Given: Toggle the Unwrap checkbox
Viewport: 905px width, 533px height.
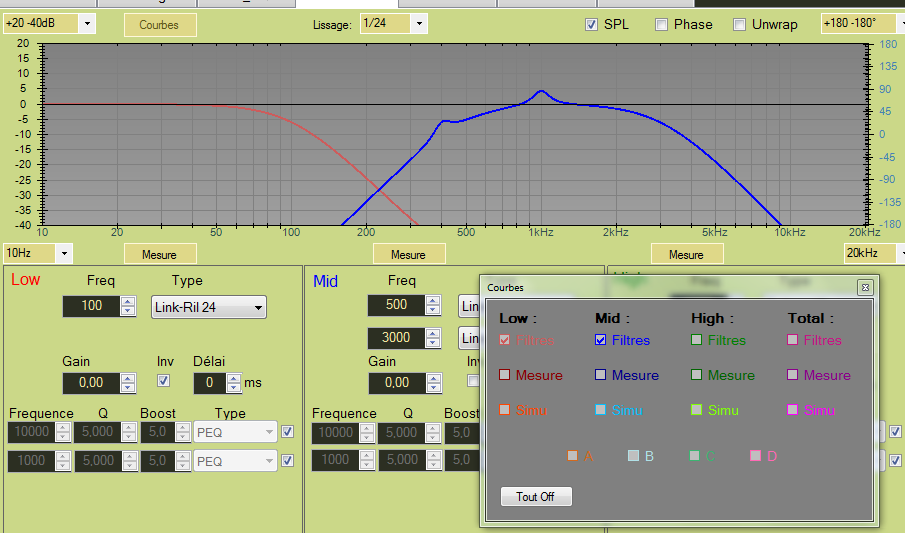Looking at the screenshot, I should tap(740, 24).
